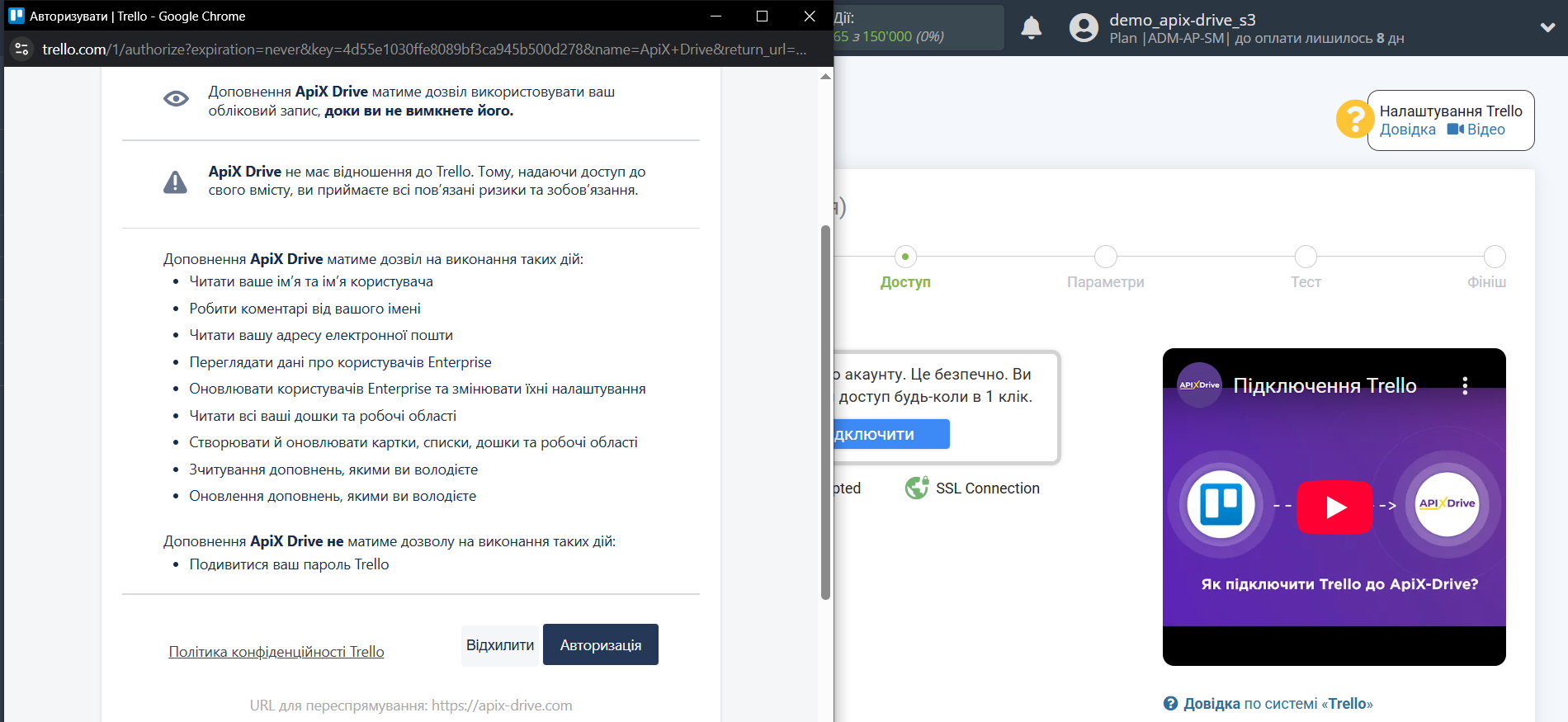Click the Trello logo in the video thumbnail

click(1221, 504)
